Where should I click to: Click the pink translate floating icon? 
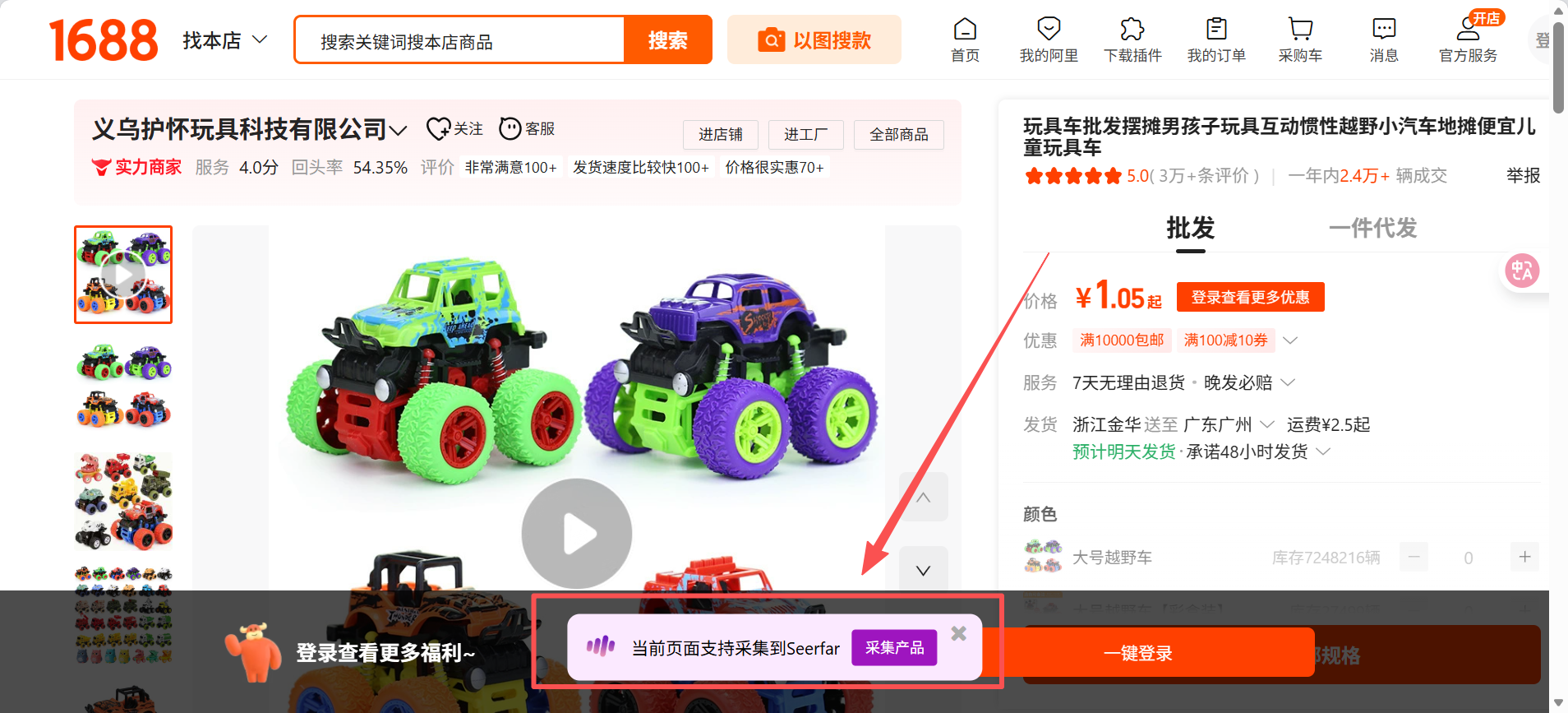(x=1521, y=271)
